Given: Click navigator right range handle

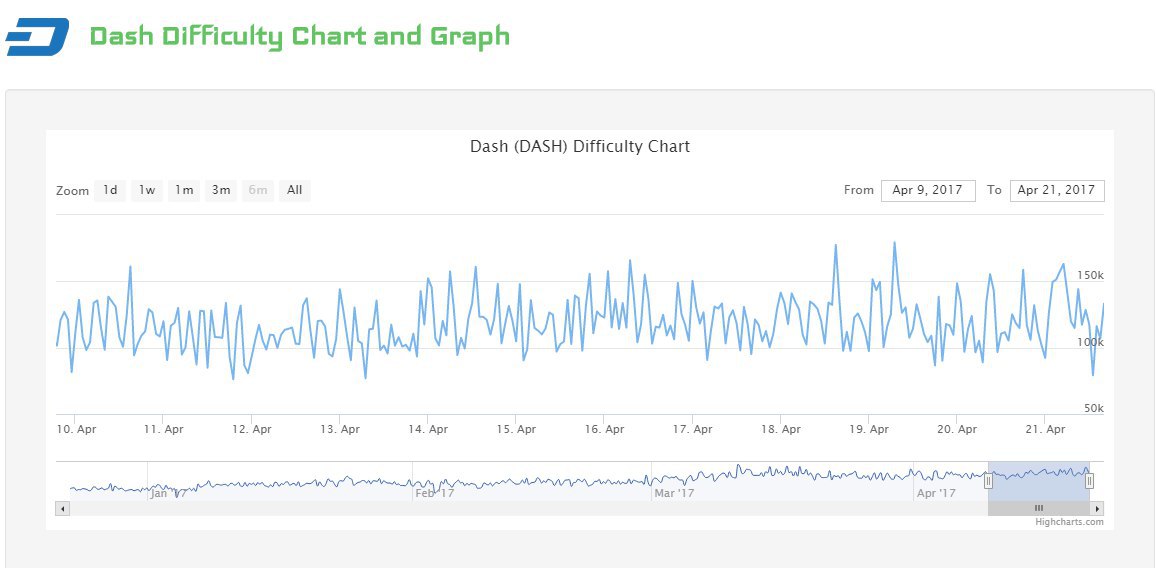Looking at the screenshot, I should 1089,481.
